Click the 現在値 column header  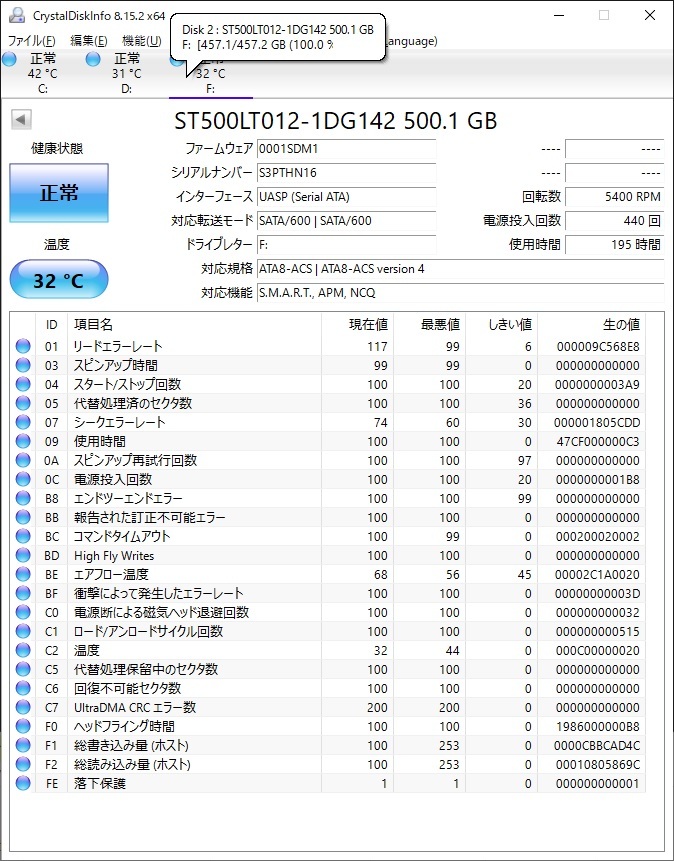click(358, 325)
